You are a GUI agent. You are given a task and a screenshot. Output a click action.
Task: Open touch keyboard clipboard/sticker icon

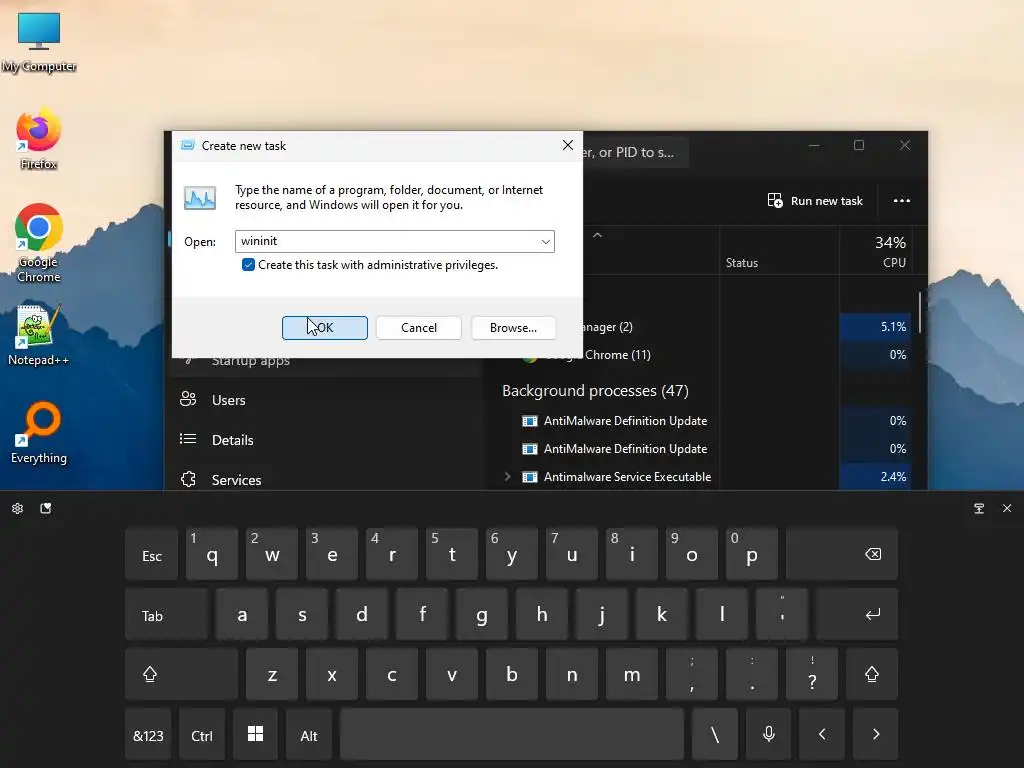(46, 508)
